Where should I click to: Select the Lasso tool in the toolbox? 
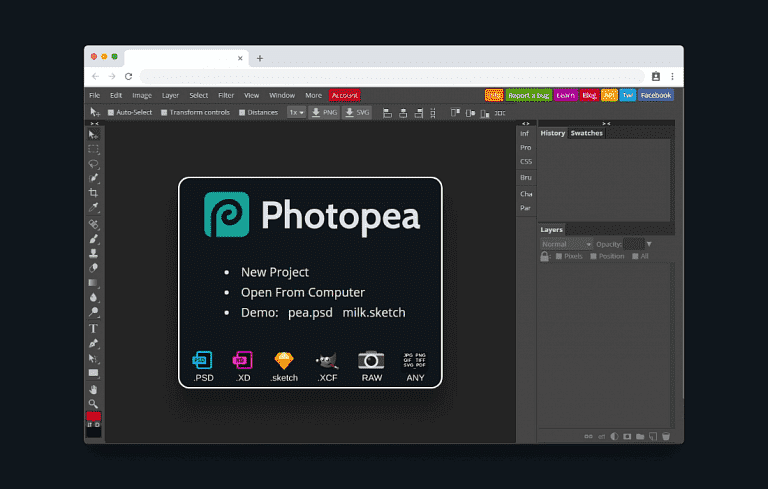click(x=93, y=163)
